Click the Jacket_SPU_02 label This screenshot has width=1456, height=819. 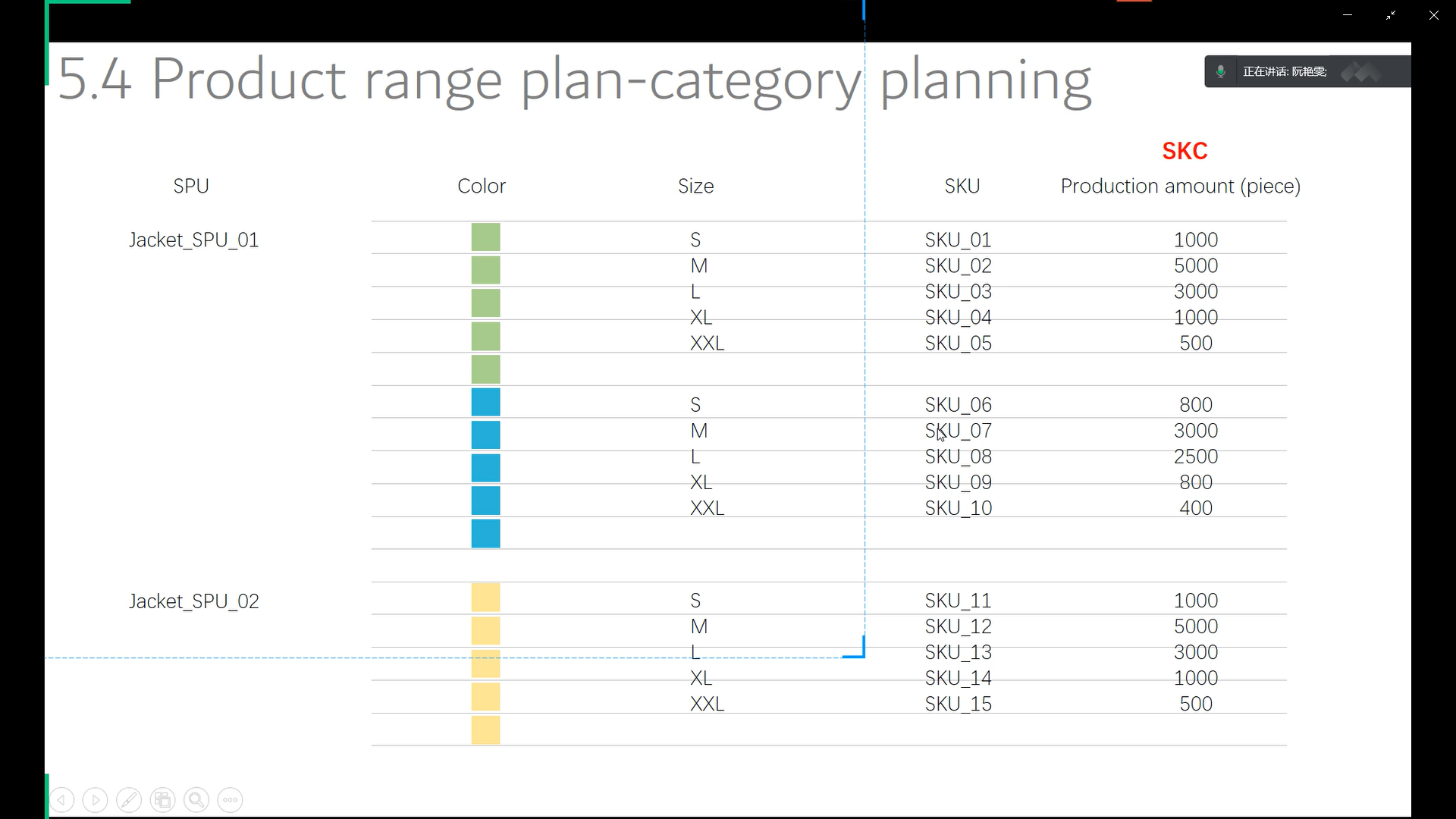(x=194, y=601)
